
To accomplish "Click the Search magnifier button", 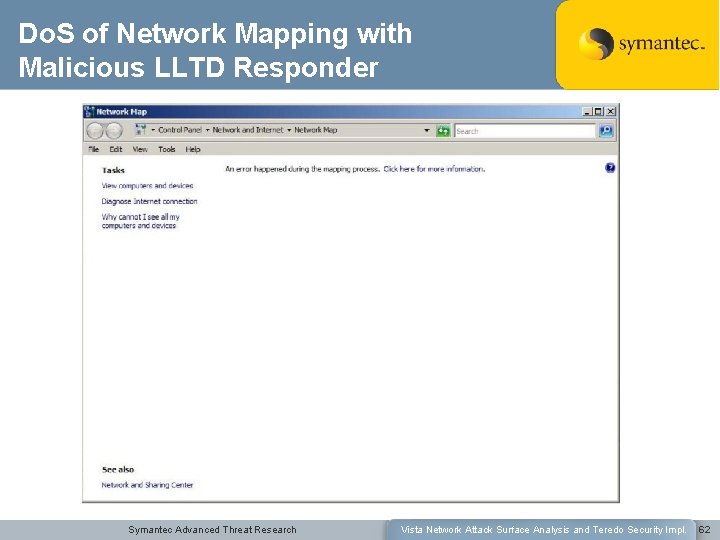I will [606, 131].
